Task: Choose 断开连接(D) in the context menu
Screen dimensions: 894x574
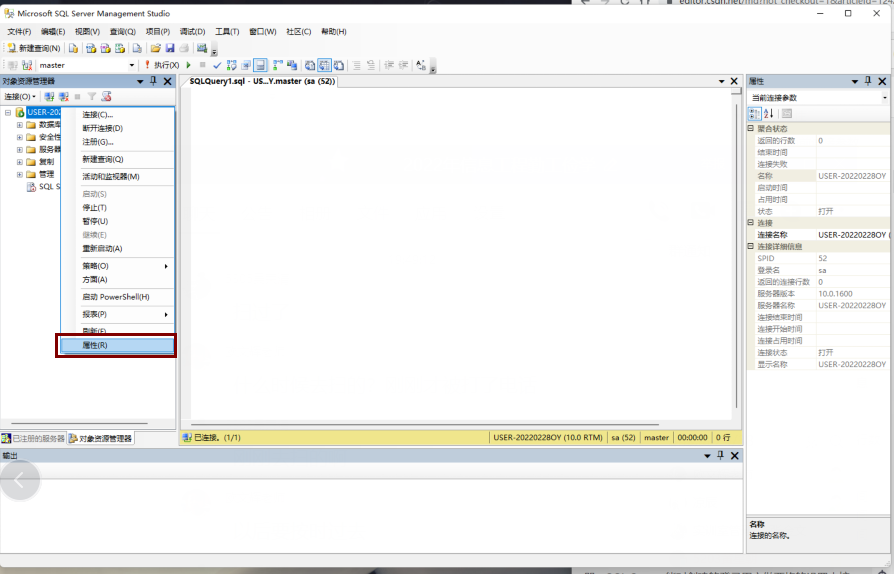Action: [x=117, y=128]
